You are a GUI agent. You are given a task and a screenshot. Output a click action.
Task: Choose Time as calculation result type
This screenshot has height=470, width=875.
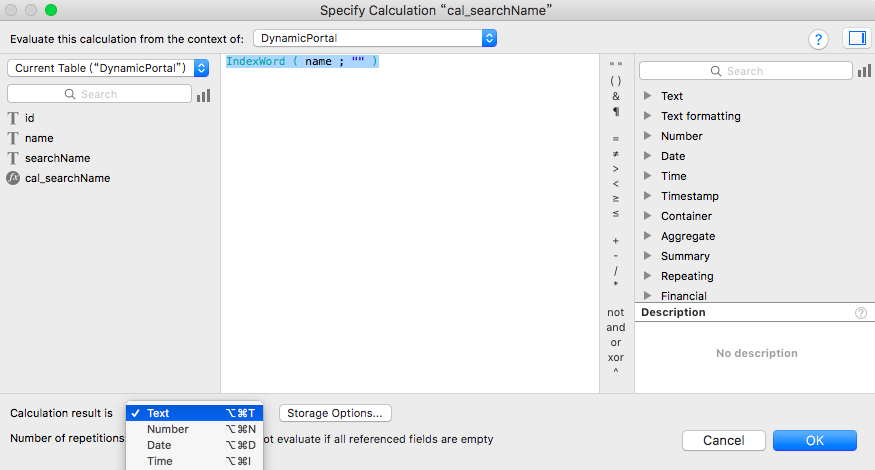click(194, 462)
